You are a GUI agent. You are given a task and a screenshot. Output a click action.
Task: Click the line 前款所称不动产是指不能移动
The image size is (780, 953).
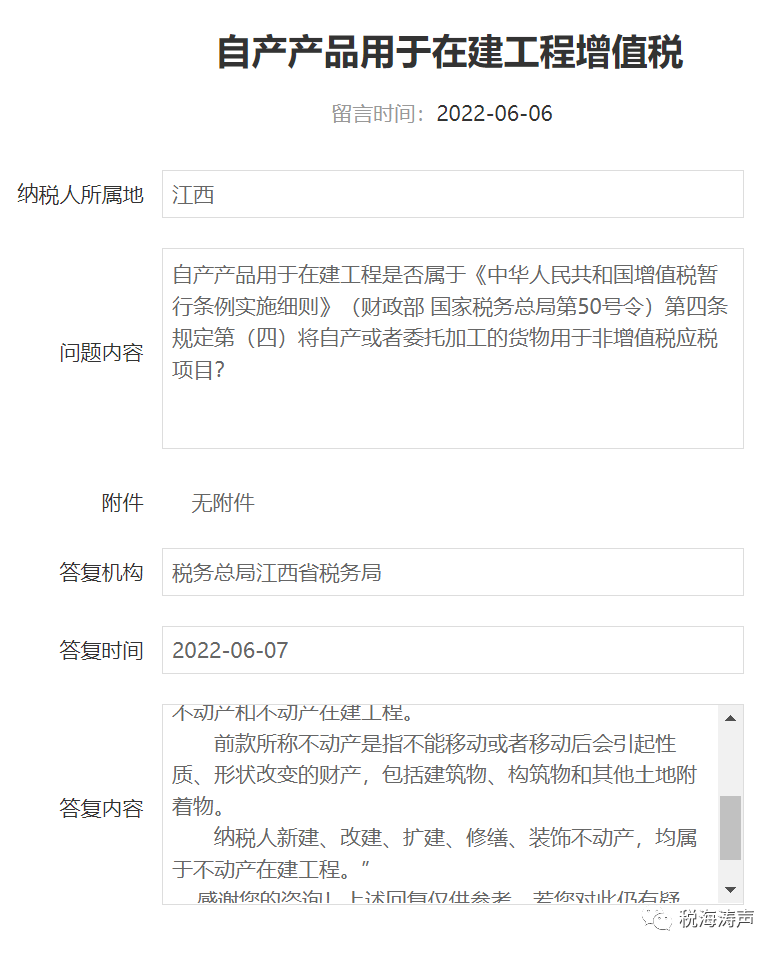click(x=445, y=743)
